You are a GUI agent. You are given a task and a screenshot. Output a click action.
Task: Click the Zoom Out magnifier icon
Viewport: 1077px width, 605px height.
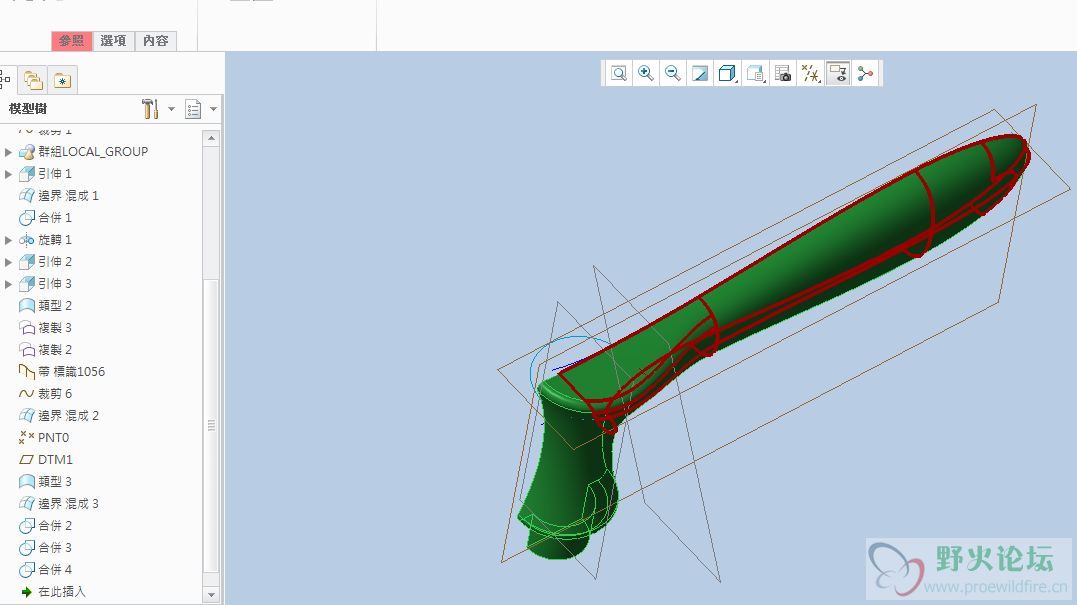point(673,73)
